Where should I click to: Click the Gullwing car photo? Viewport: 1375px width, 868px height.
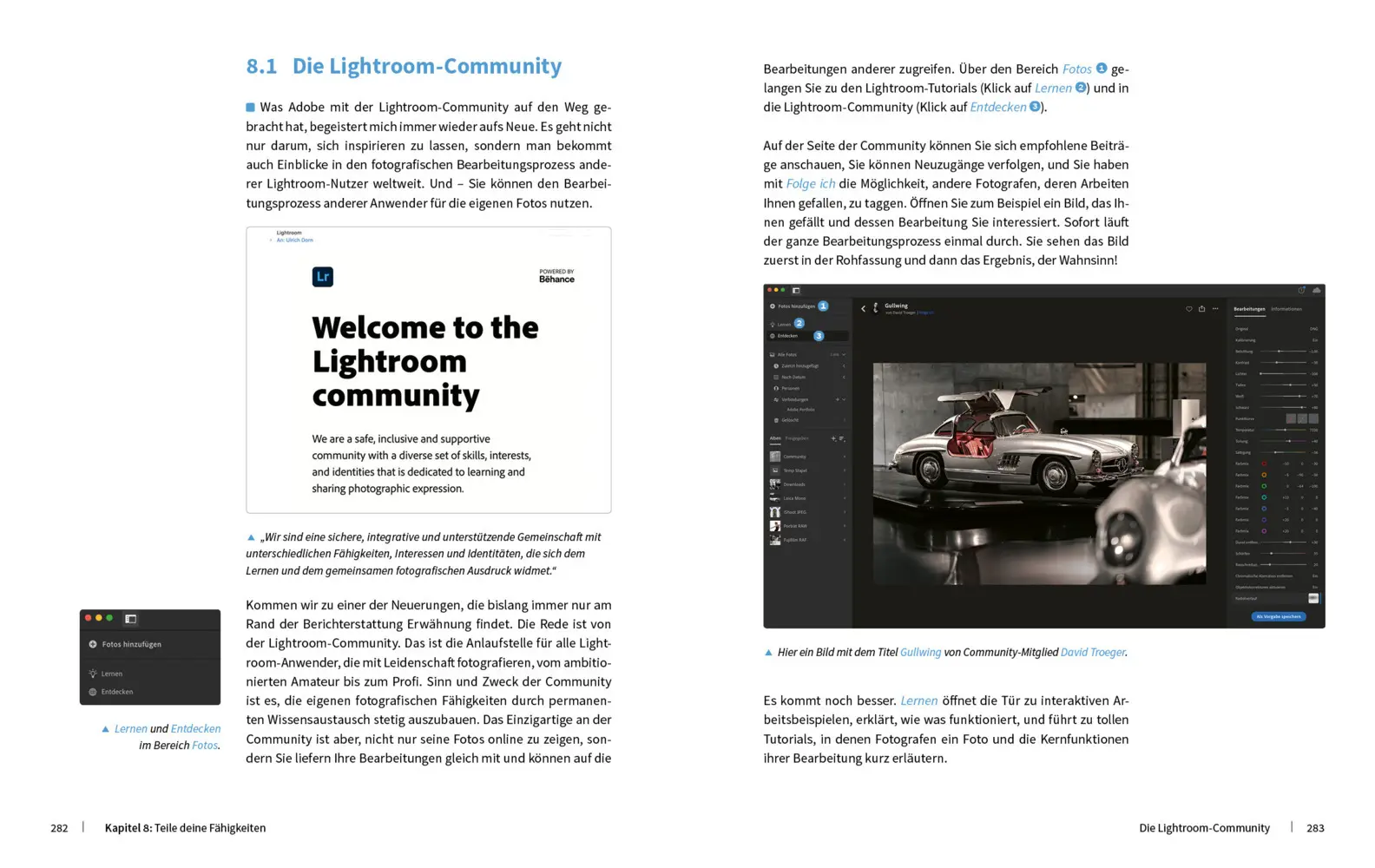[1039, 473]
